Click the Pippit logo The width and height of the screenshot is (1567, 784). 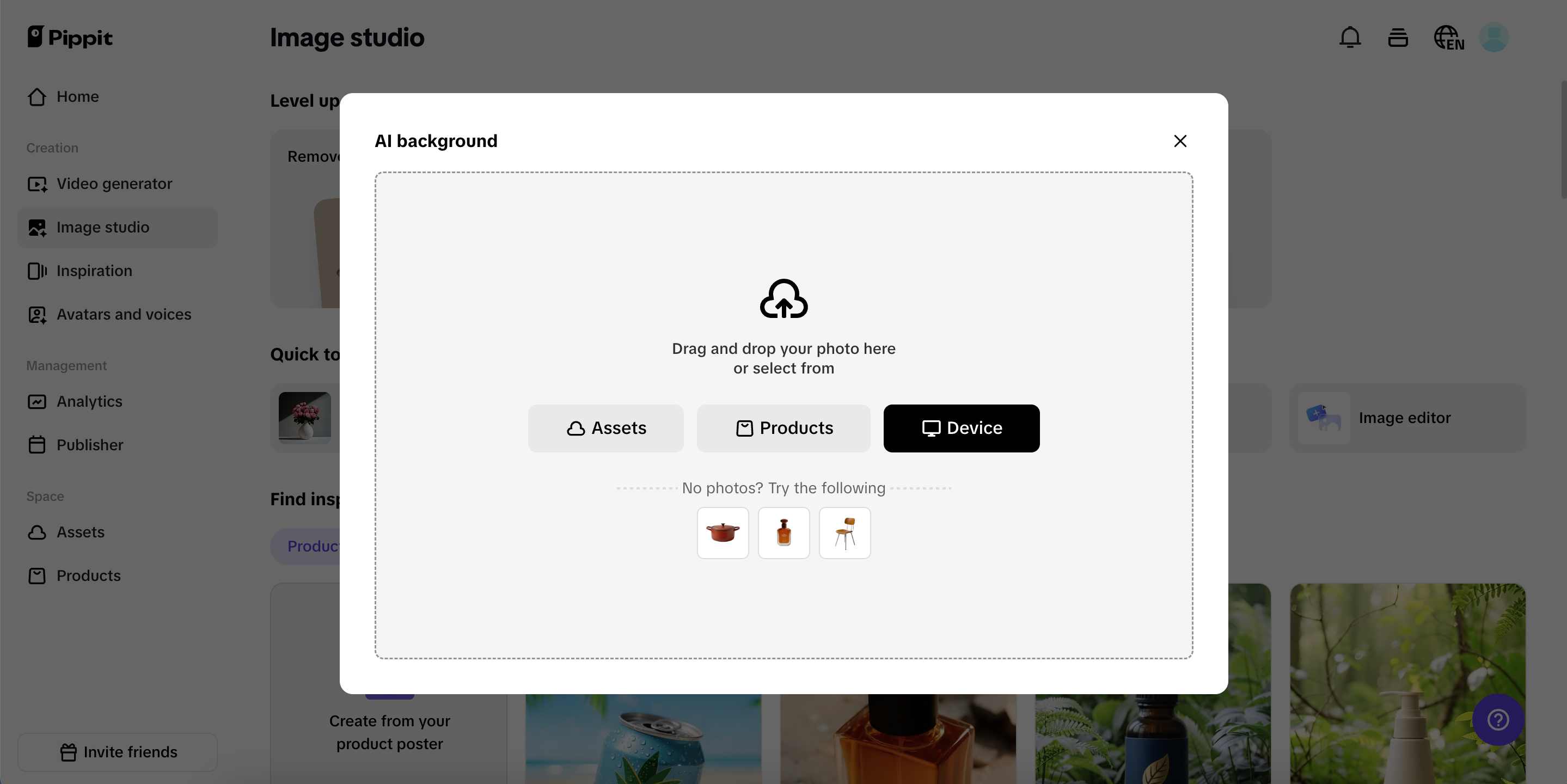pos(70,37)
